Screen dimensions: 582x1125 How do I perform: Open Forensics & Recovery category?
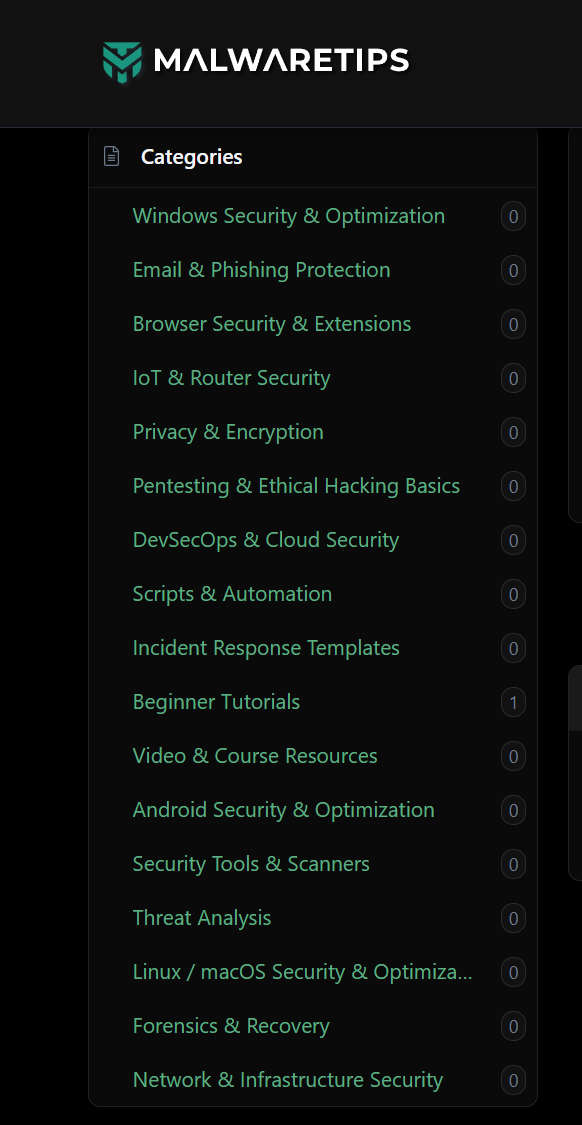[231, 1026]
